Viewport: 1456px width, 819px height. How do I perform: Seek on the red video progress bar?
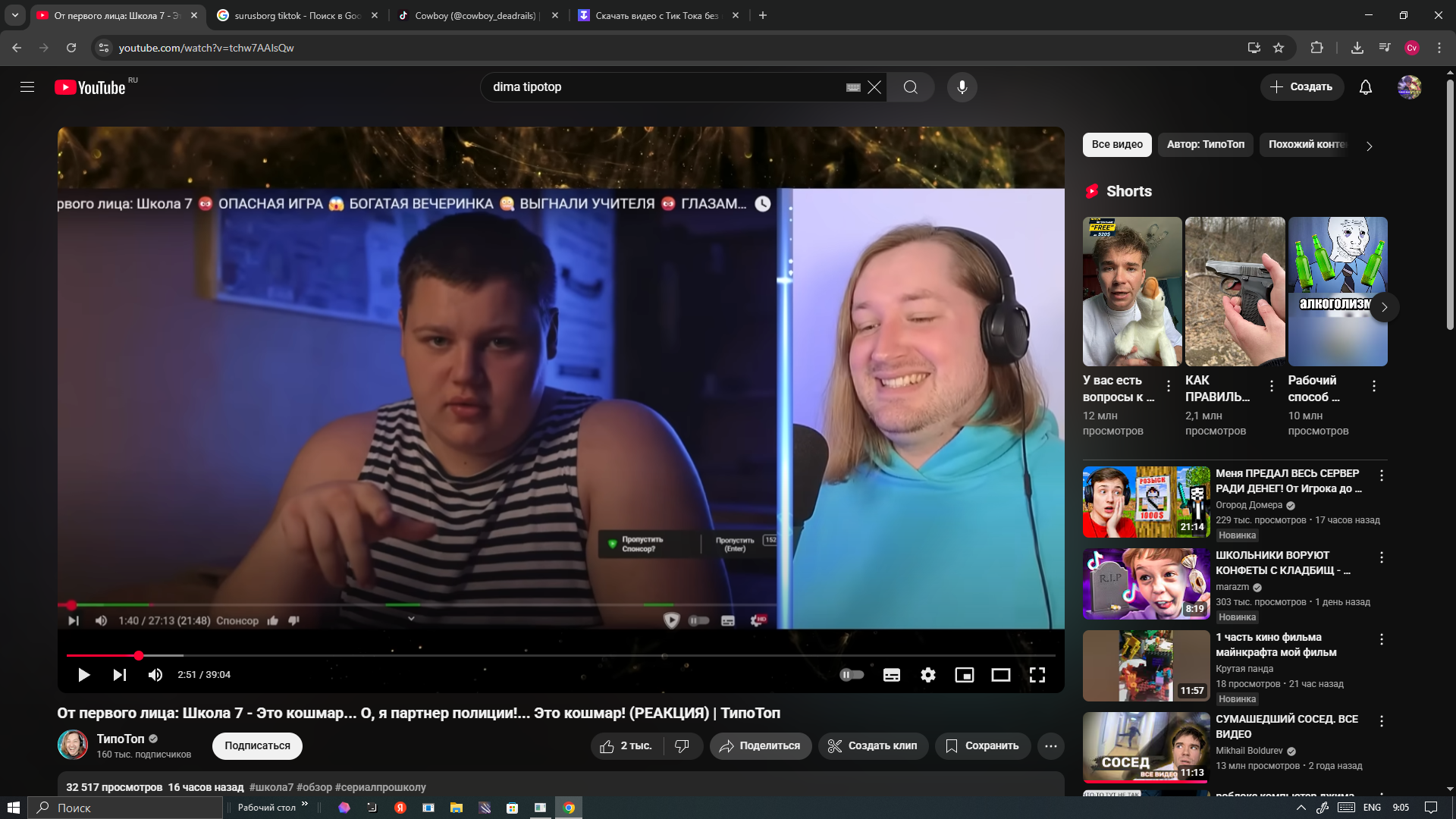(560, 655)
